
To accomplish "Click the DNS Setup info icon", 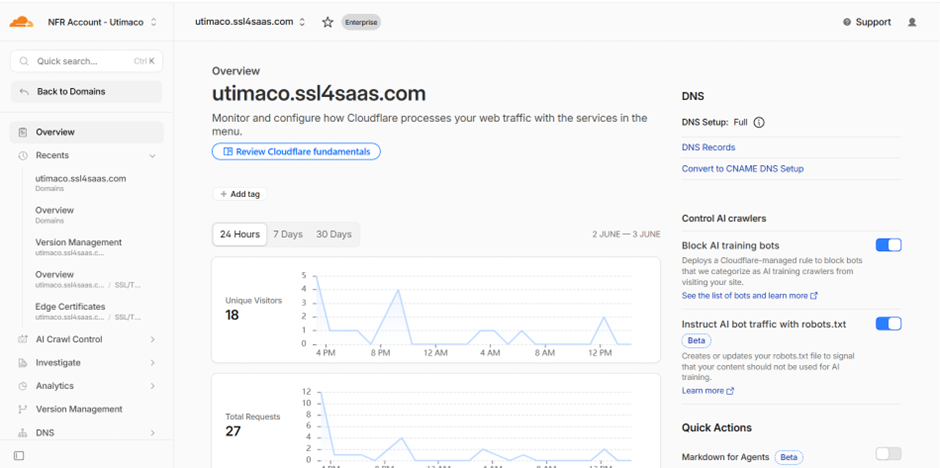I will pos(759,122).
